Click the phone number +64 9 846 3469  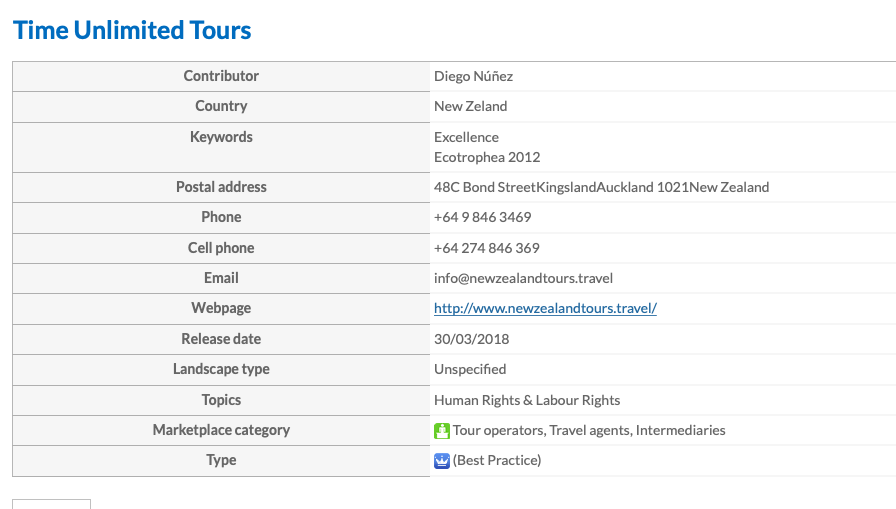point(483,217)
